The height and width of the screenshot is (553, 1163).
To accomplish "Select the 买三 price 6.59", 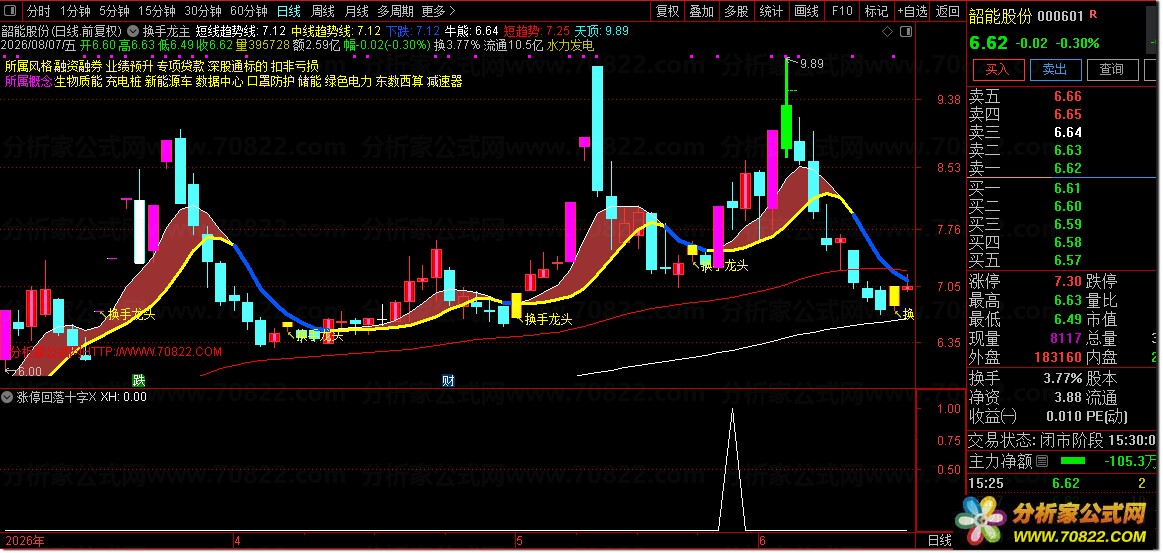I will 1067,225.
